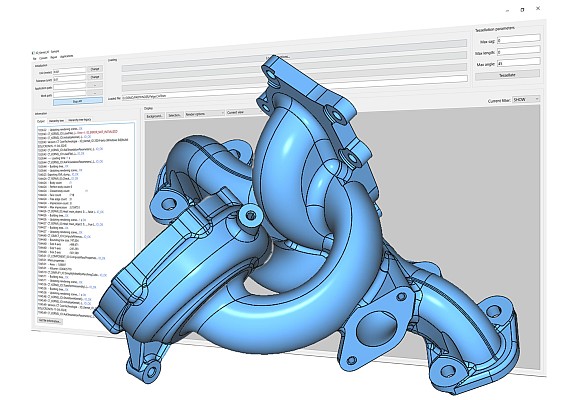Switch to the Output tab
The width and height of the screenshot is (578, 400).
point(41,121)
